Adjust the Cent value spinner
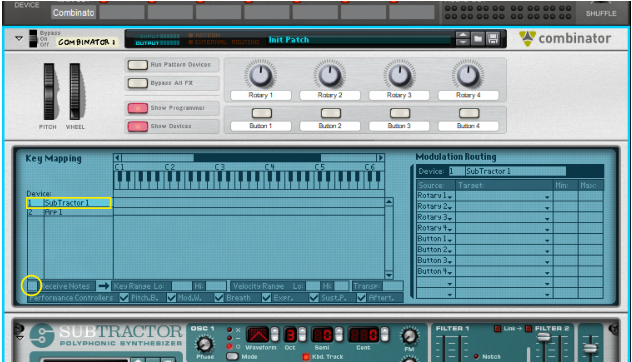Image resolution: width=632 pixels, height=362 pixels. 385,335
